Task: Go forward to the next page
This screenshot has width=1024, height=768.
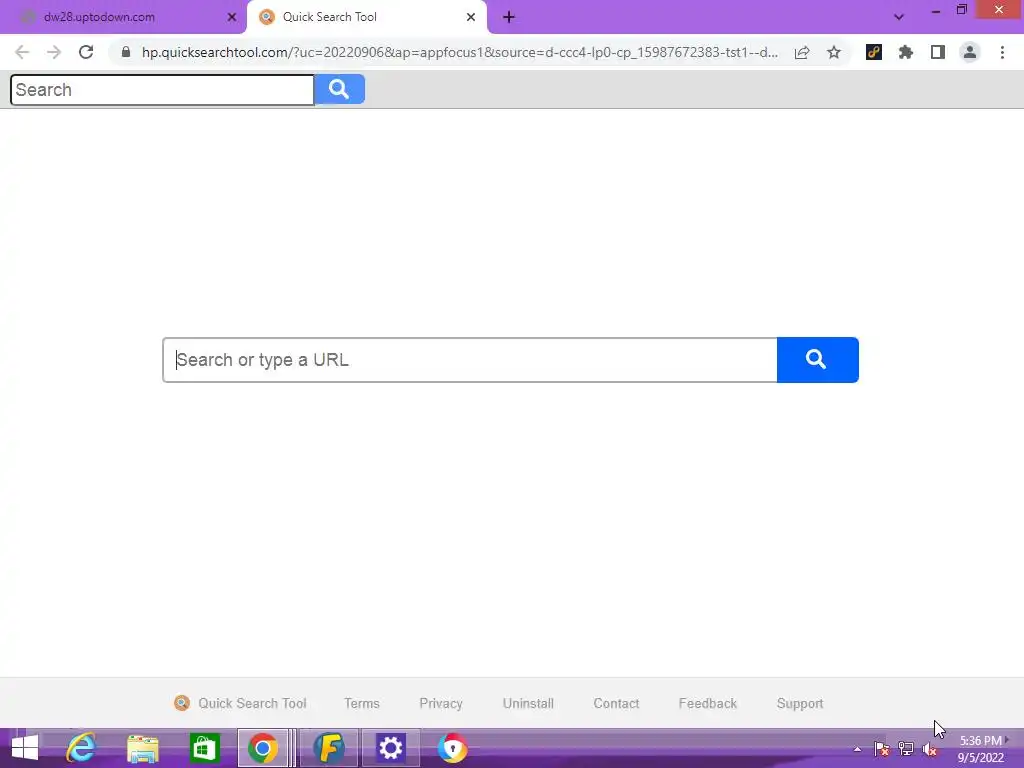Action: (x=54, y=52)
